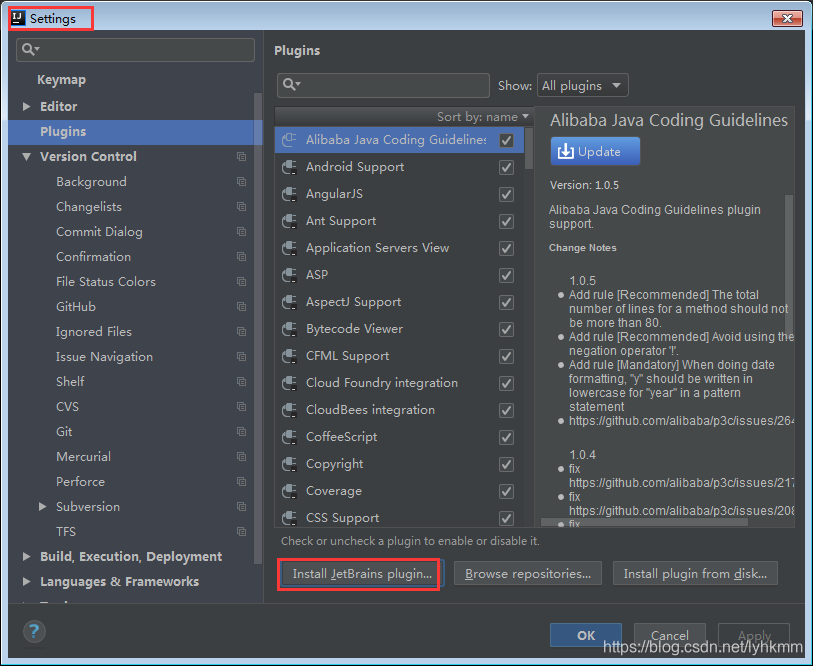Click the Cloud Foundry integration plugin icon
Screen dimensions: 813x666
pyautogui.click(x=289, y=383)
